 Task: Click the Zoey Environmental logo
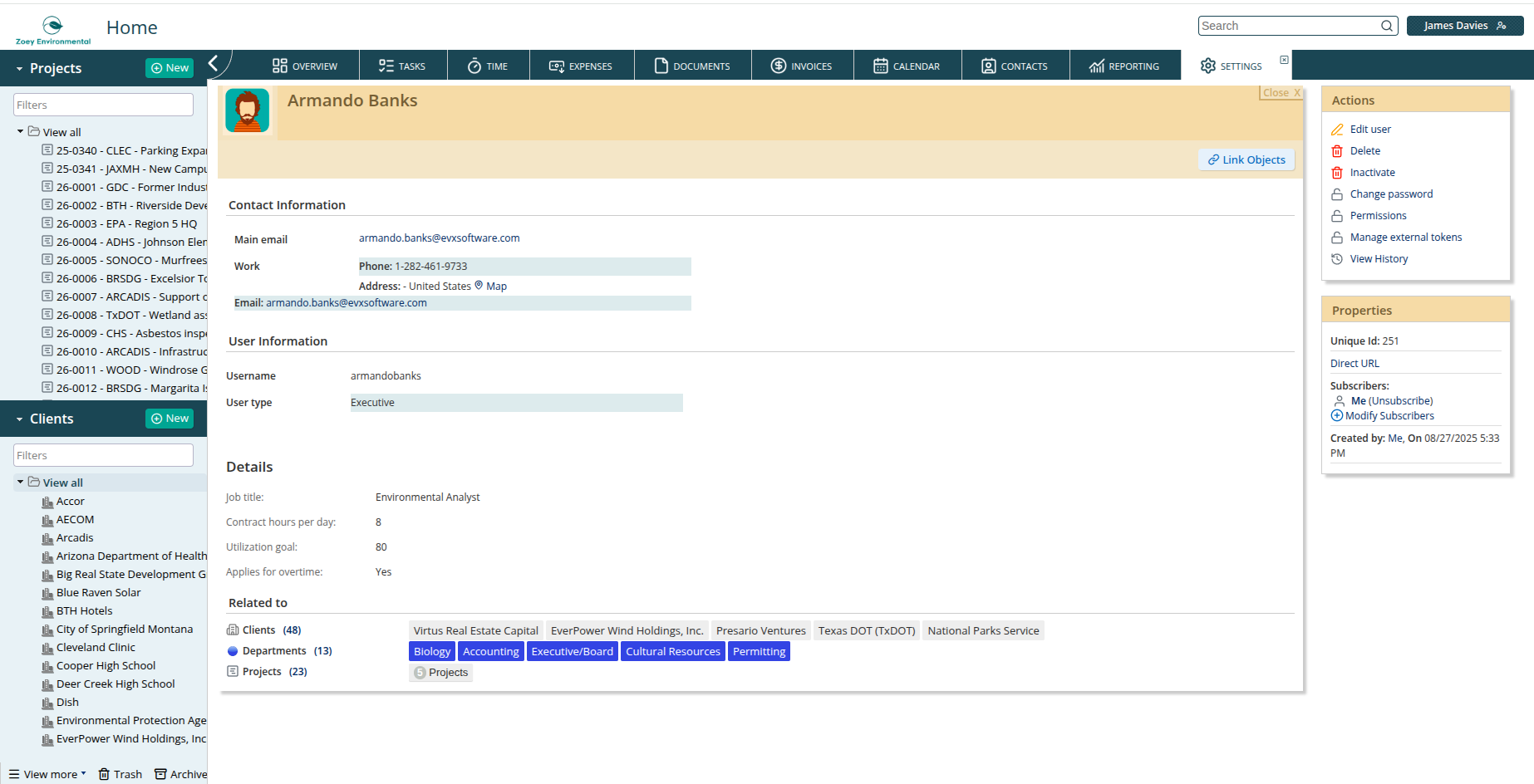(53, 29)
